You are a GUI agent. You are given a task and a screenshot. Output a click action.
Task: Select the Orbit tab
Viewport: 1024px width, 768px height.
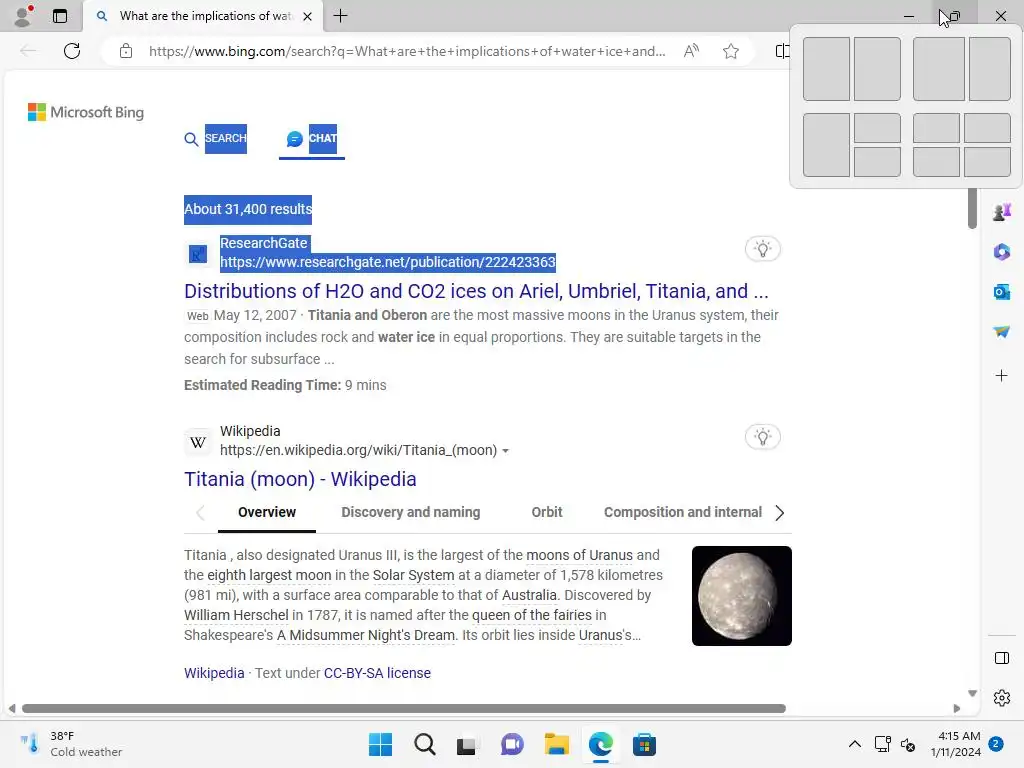[547, 513]
